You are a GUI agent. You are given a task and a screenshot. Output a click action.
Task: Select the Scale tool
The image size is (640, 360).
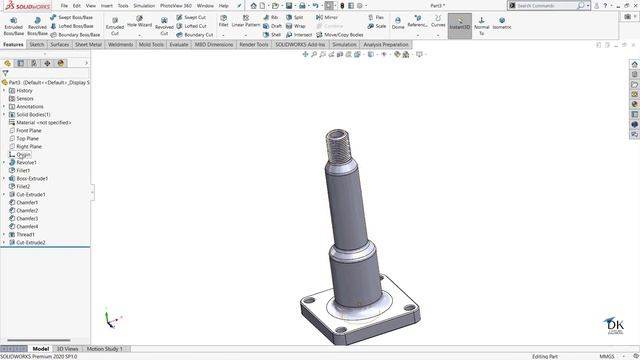tap(377, 26)
